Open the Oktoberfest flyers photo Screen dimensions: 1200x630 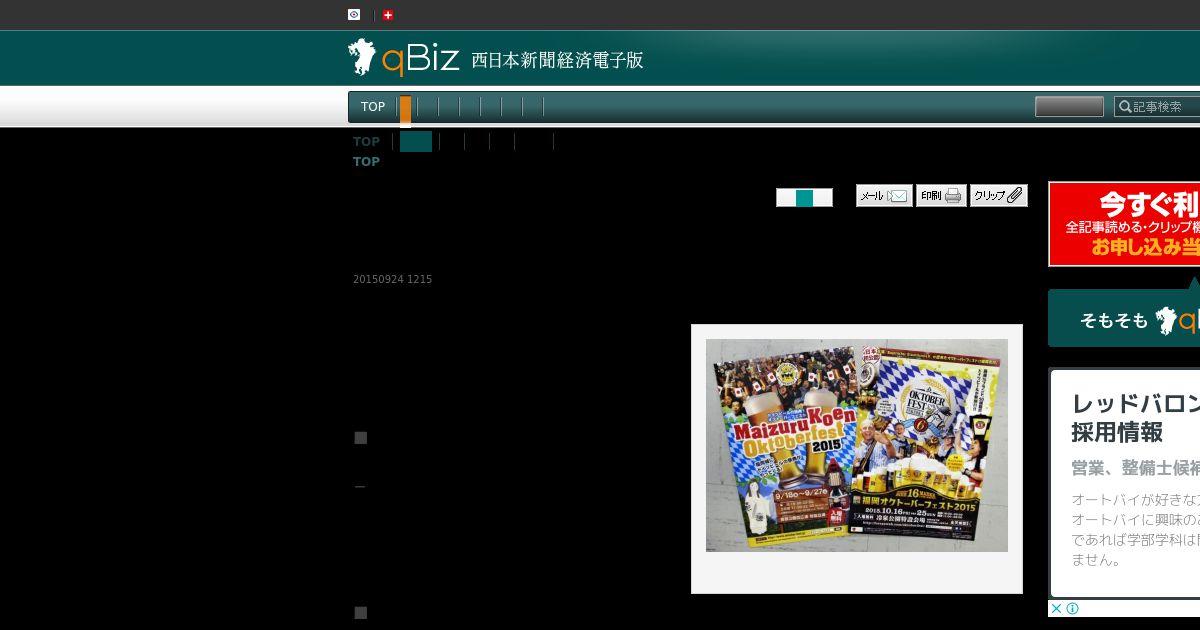(x=857, y=445)
